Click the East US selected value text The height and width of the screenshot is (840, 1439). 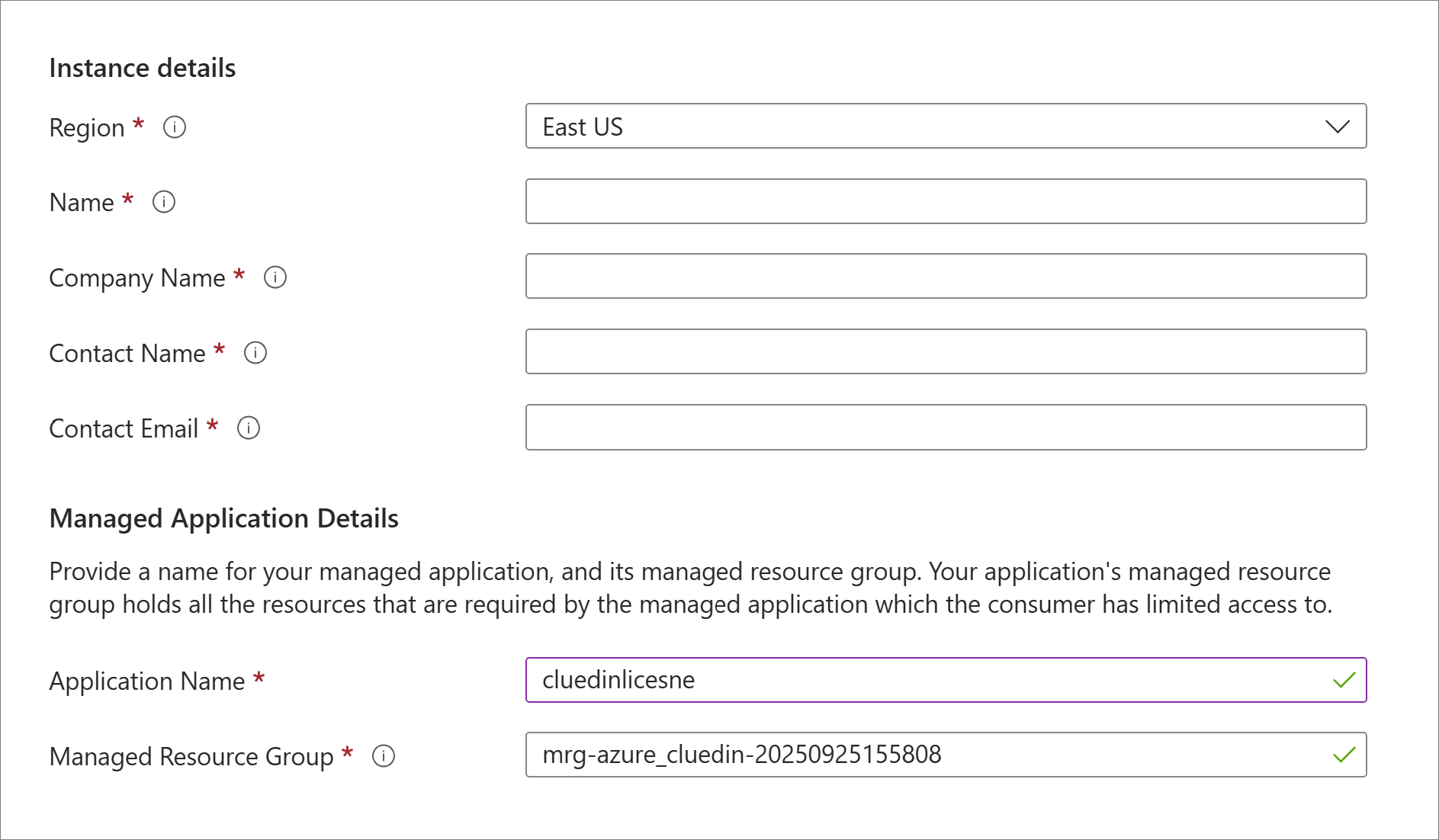tap(583, 127)
